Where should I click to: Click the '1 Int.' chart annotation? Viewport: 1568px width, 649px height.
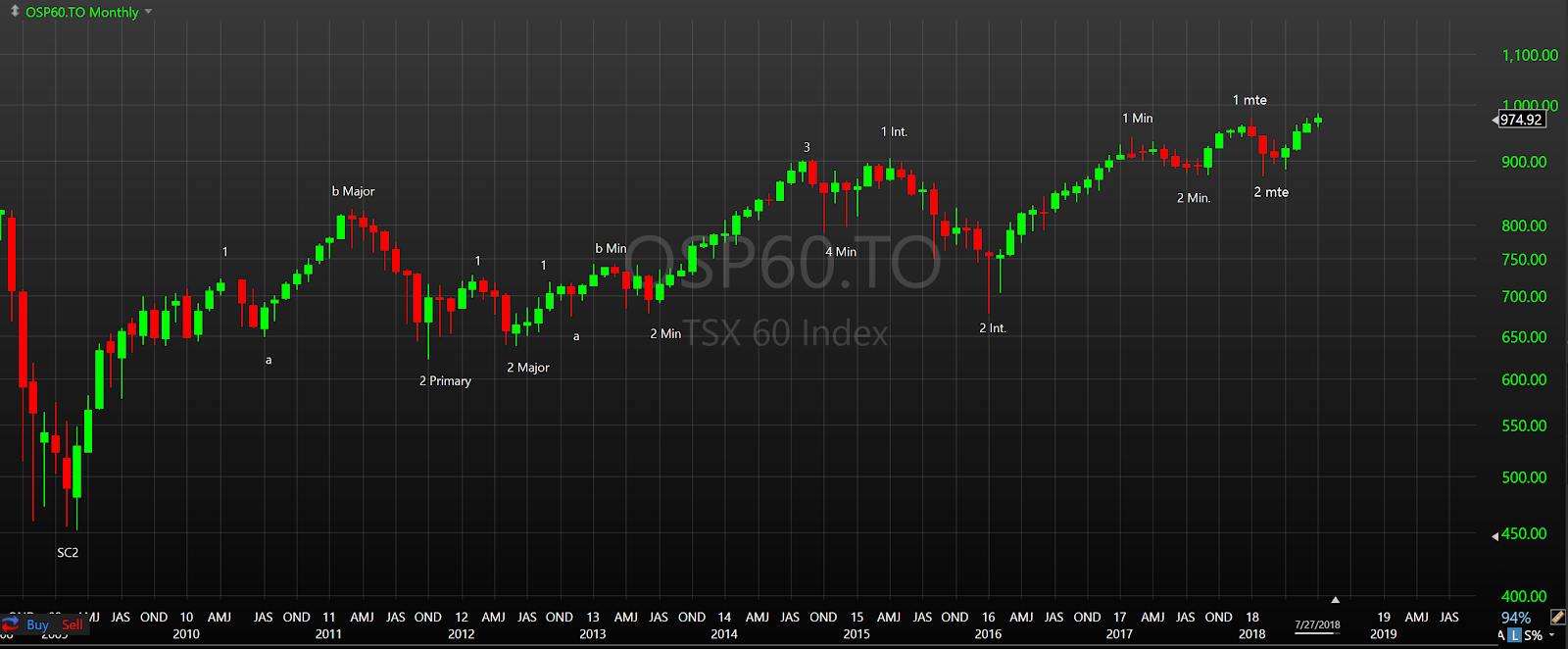894,131
